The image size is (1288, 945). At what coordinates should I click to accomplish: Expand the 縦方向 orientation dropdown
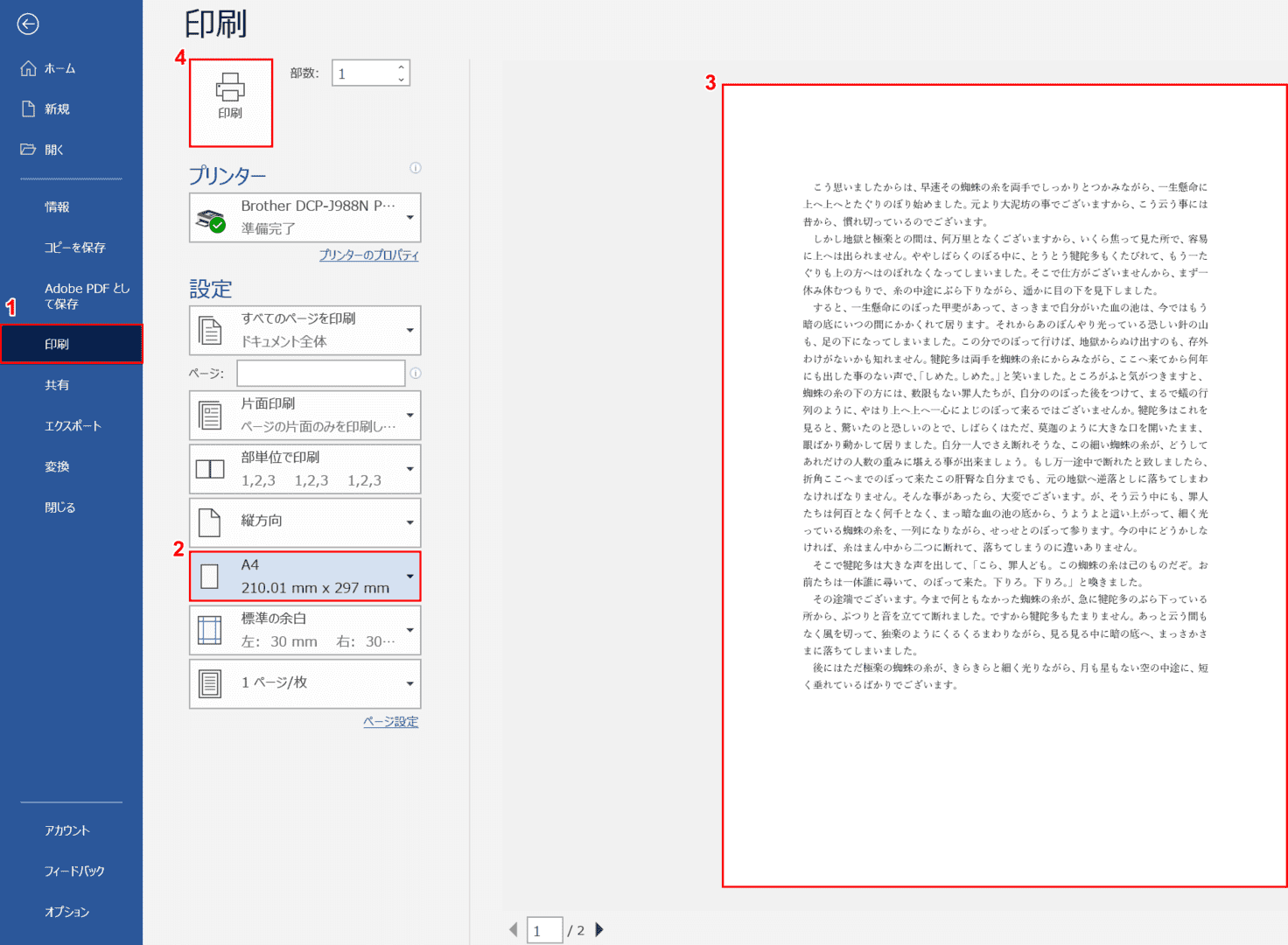pyautogui.click(x=409, y=522)
